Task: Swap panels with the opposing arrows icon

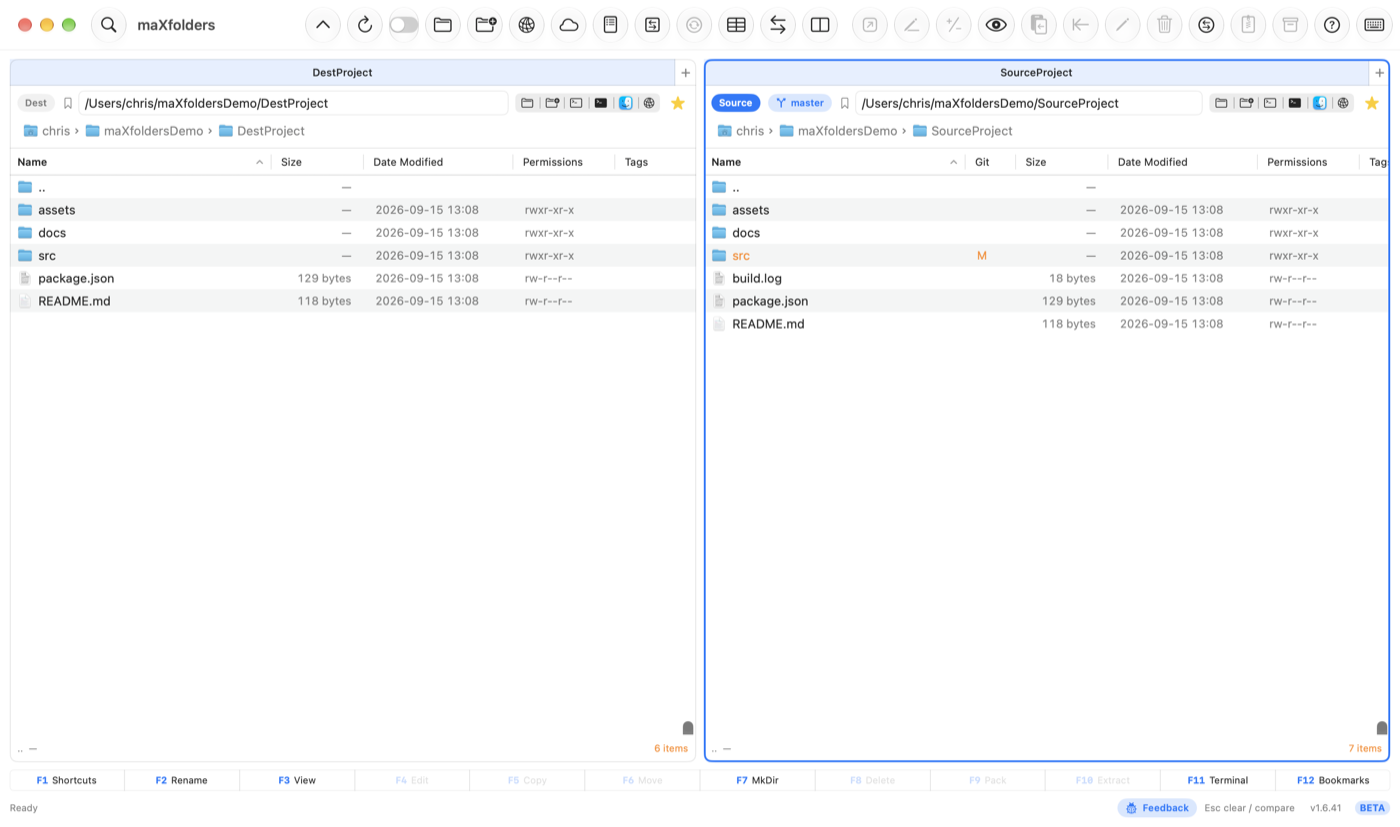Action: (x=778, y=25)
